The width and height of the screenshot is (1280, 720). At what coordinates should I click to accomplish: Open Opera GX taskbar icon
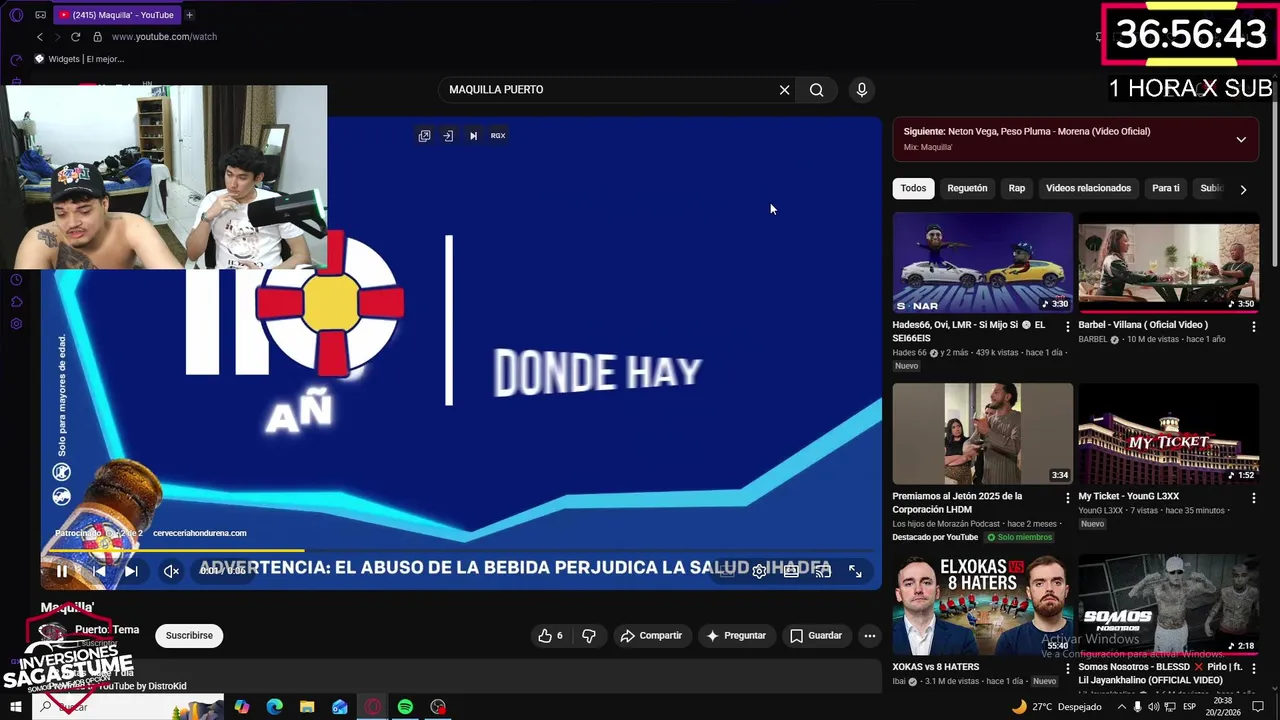click(372, 707)
